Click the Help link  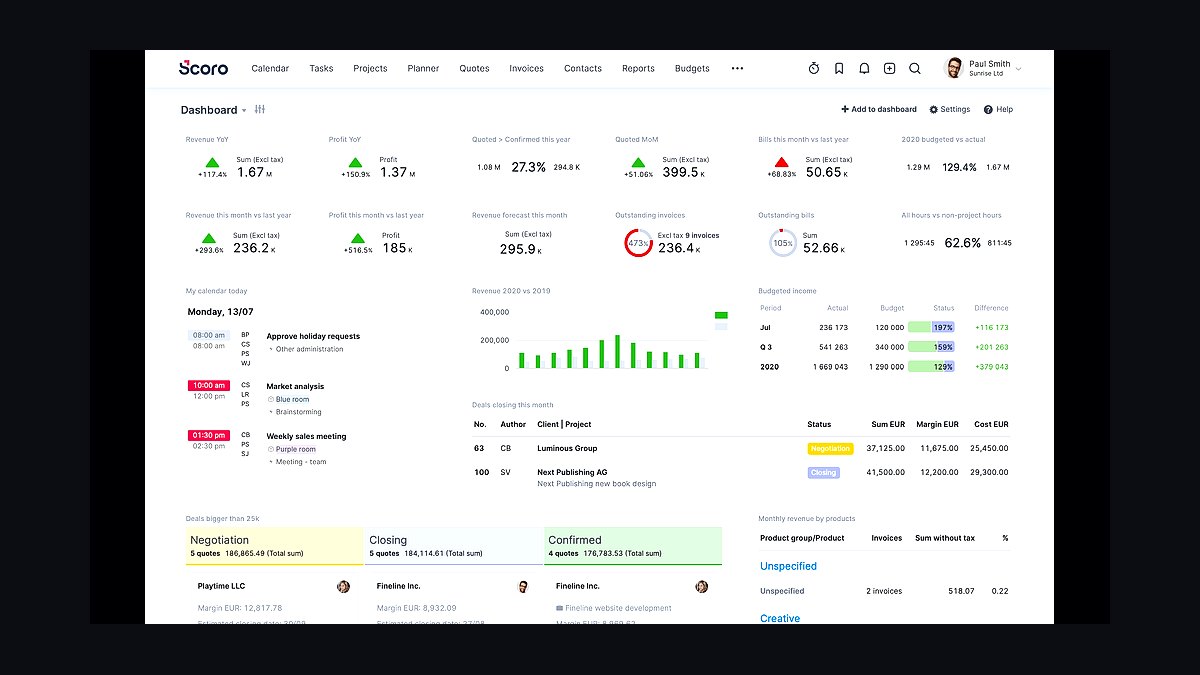click(x=998, y=109)
